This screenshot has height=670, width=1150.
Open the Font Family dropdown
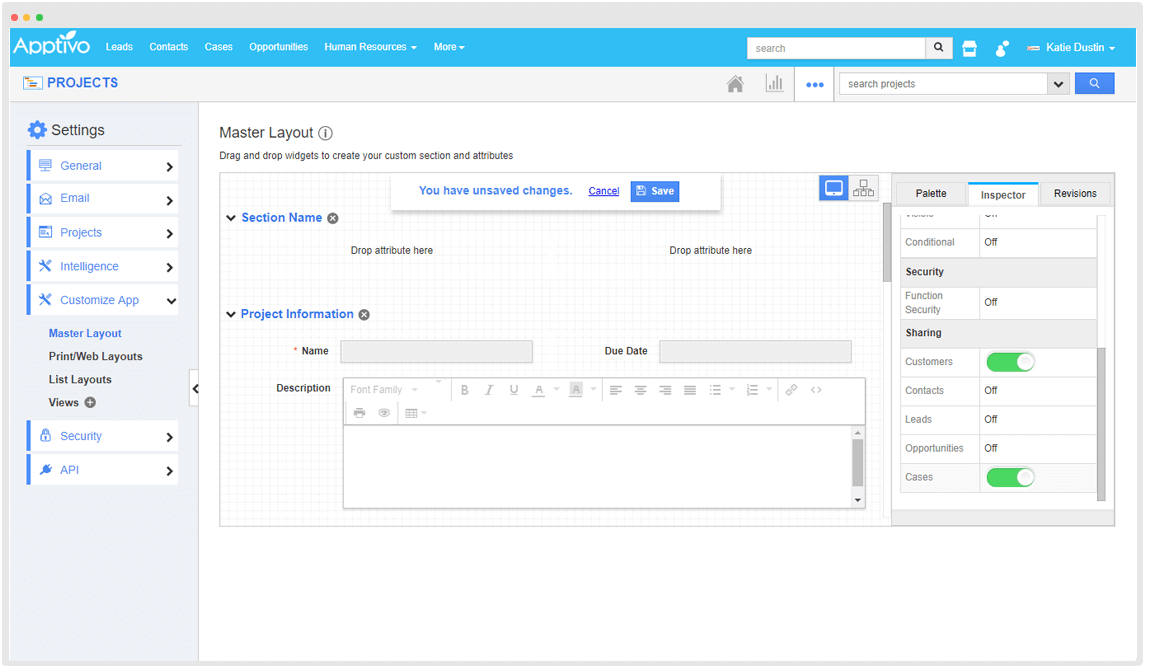click(x=384, y=390)
